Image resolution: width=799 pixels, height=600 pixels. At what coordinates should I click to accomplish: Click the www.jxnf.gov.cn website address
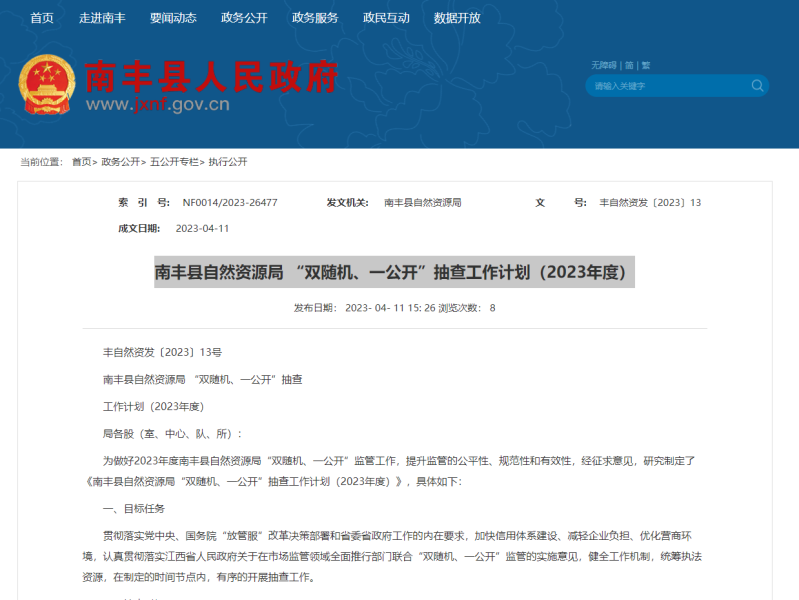pos(158,105)
